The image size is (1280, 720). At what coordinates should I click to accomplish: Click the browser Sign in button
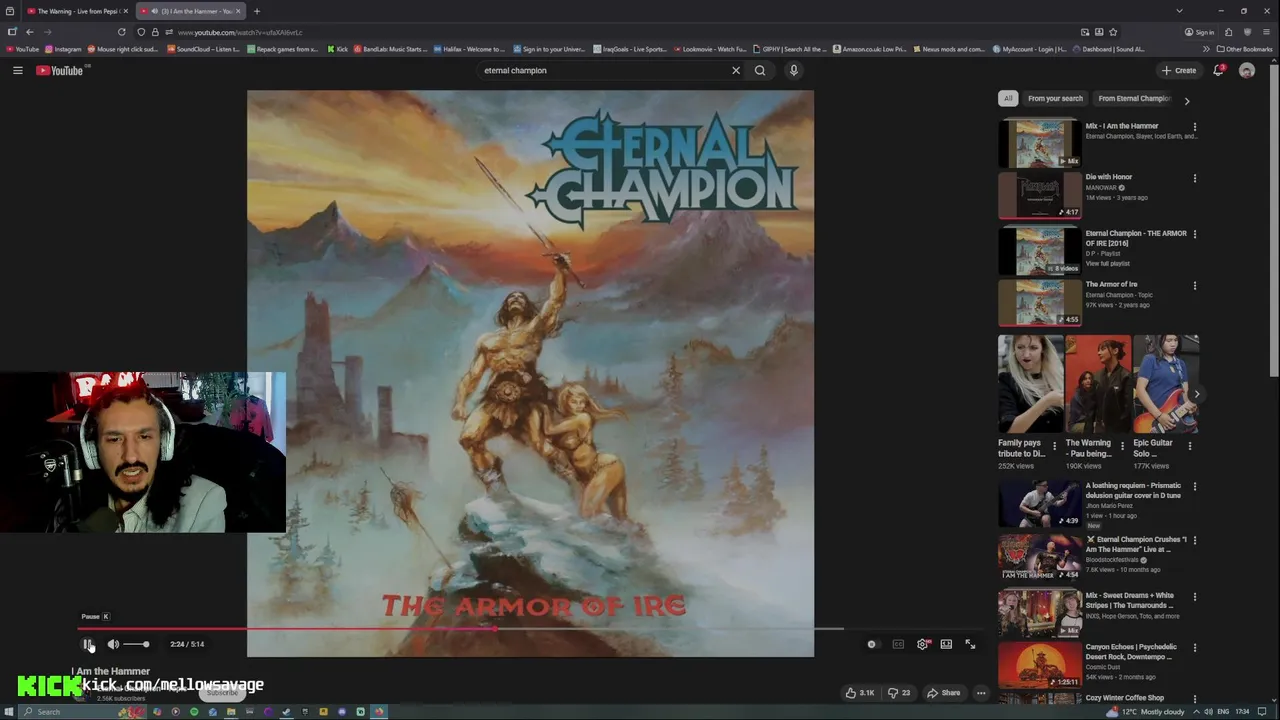pyautogui.click(x=1199, y=32)
